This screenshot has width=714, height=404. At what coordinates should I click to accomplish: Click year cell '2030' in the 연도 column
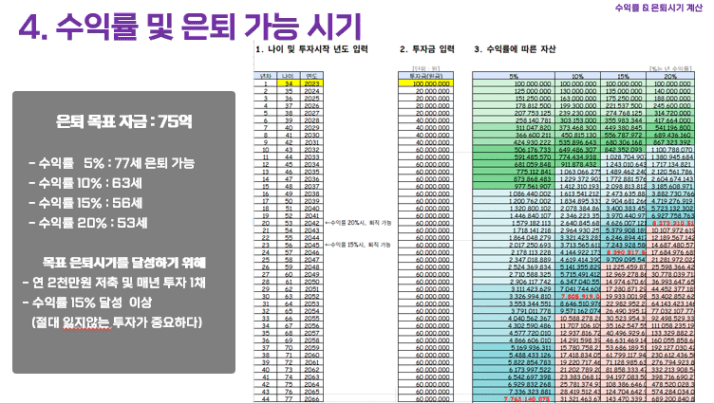[312, 135]
